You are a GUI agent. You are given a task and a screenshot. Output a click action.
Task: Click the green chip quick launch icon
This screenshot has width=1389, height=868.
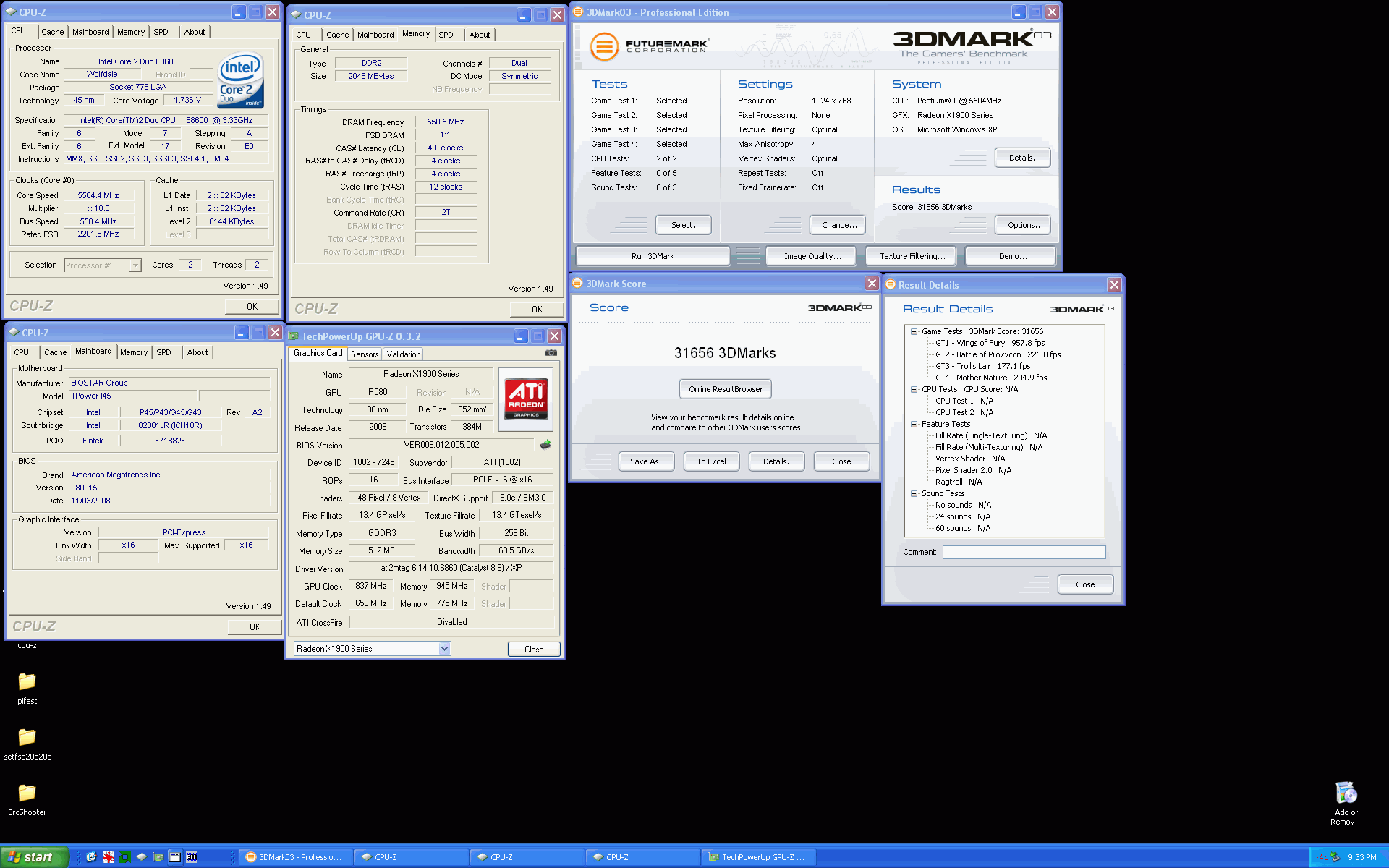(125, 857)
